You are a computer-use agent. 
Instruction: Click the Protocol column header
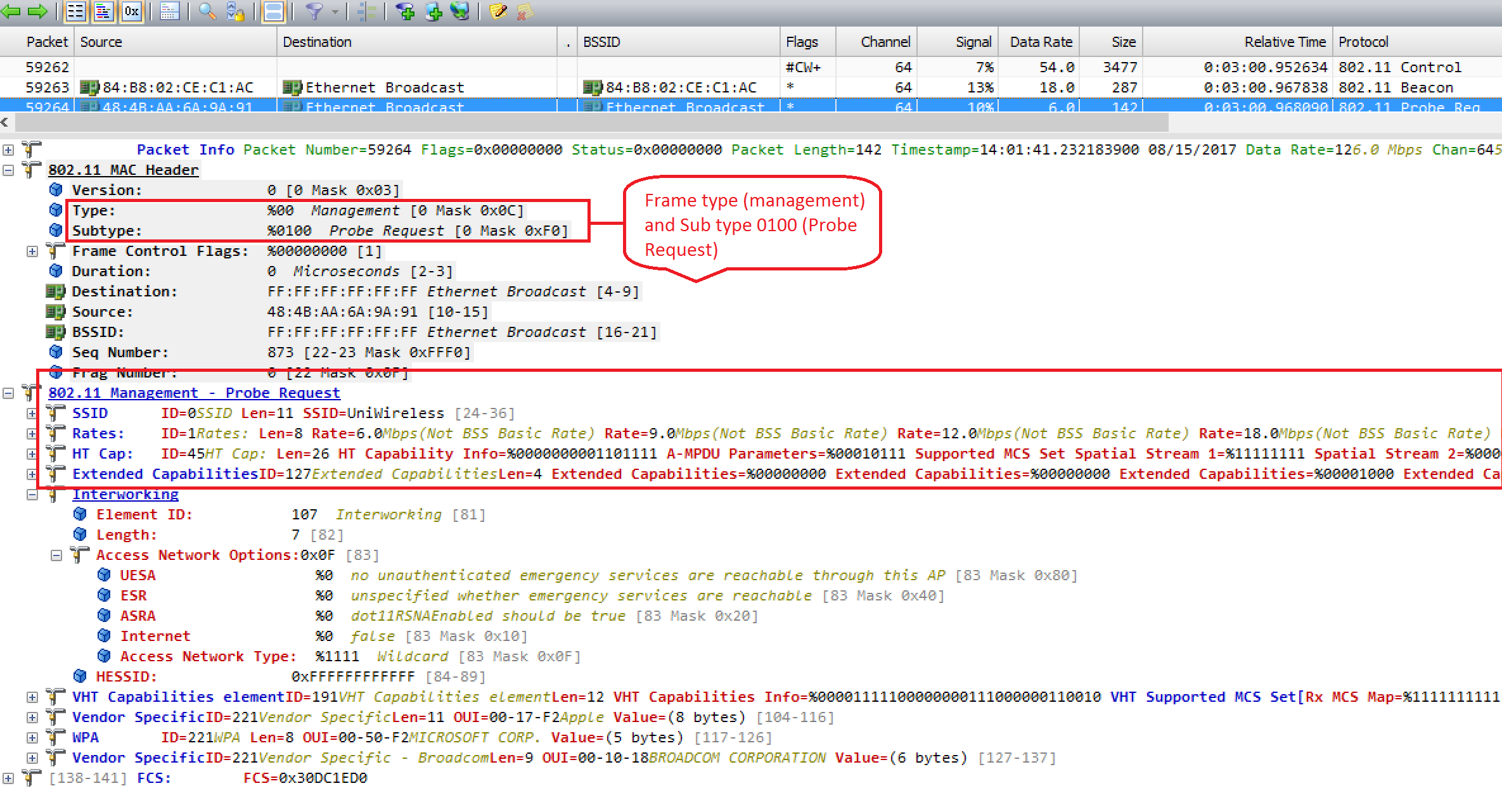(1363, 41)
